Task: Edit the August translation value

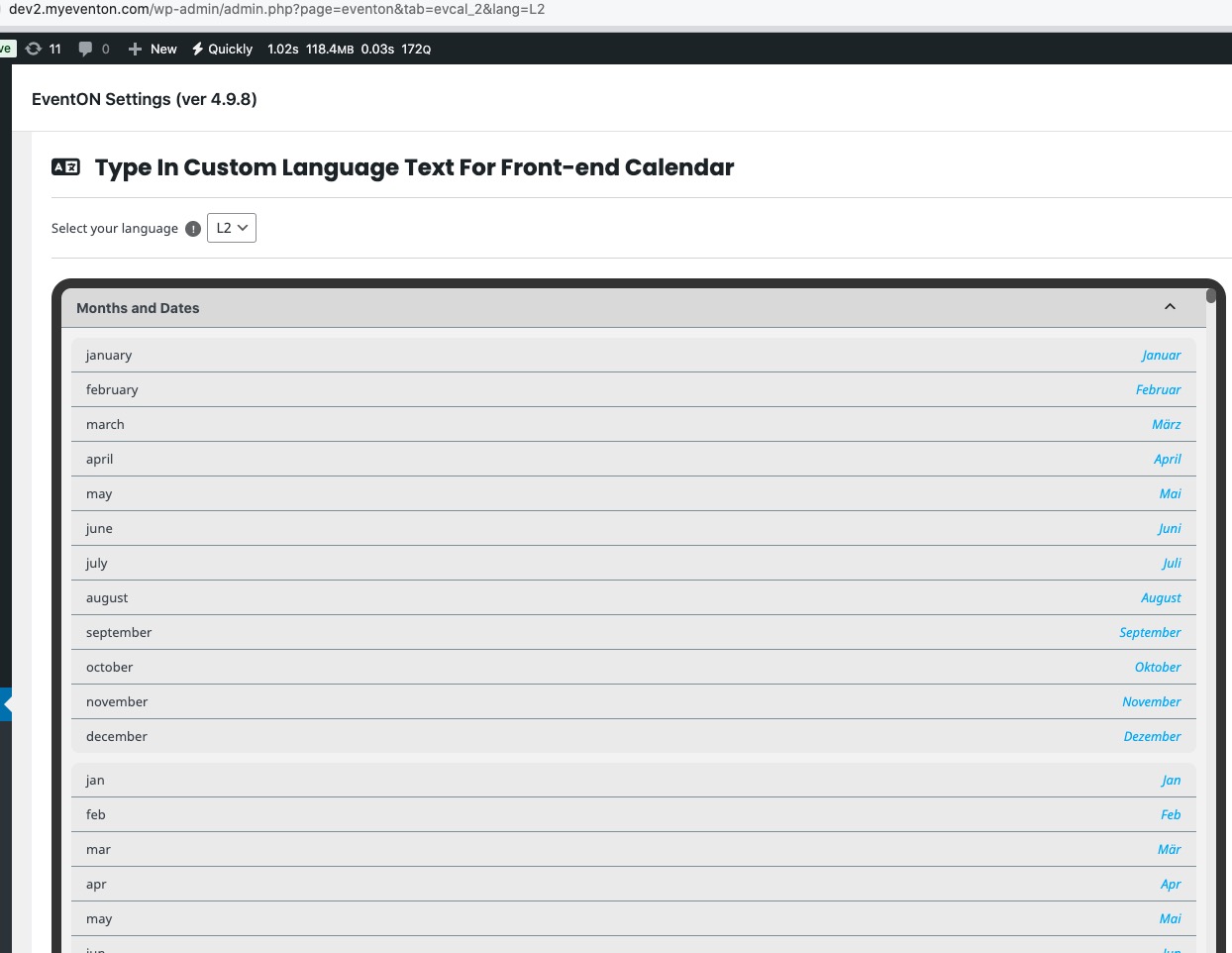Action: point(1161,597)
